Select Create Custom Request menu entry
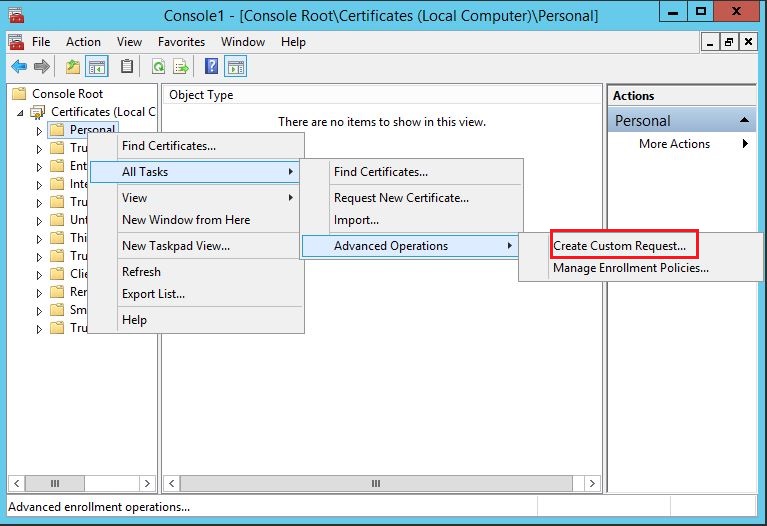Screen dimensions: 767x526 pos(620,246)
